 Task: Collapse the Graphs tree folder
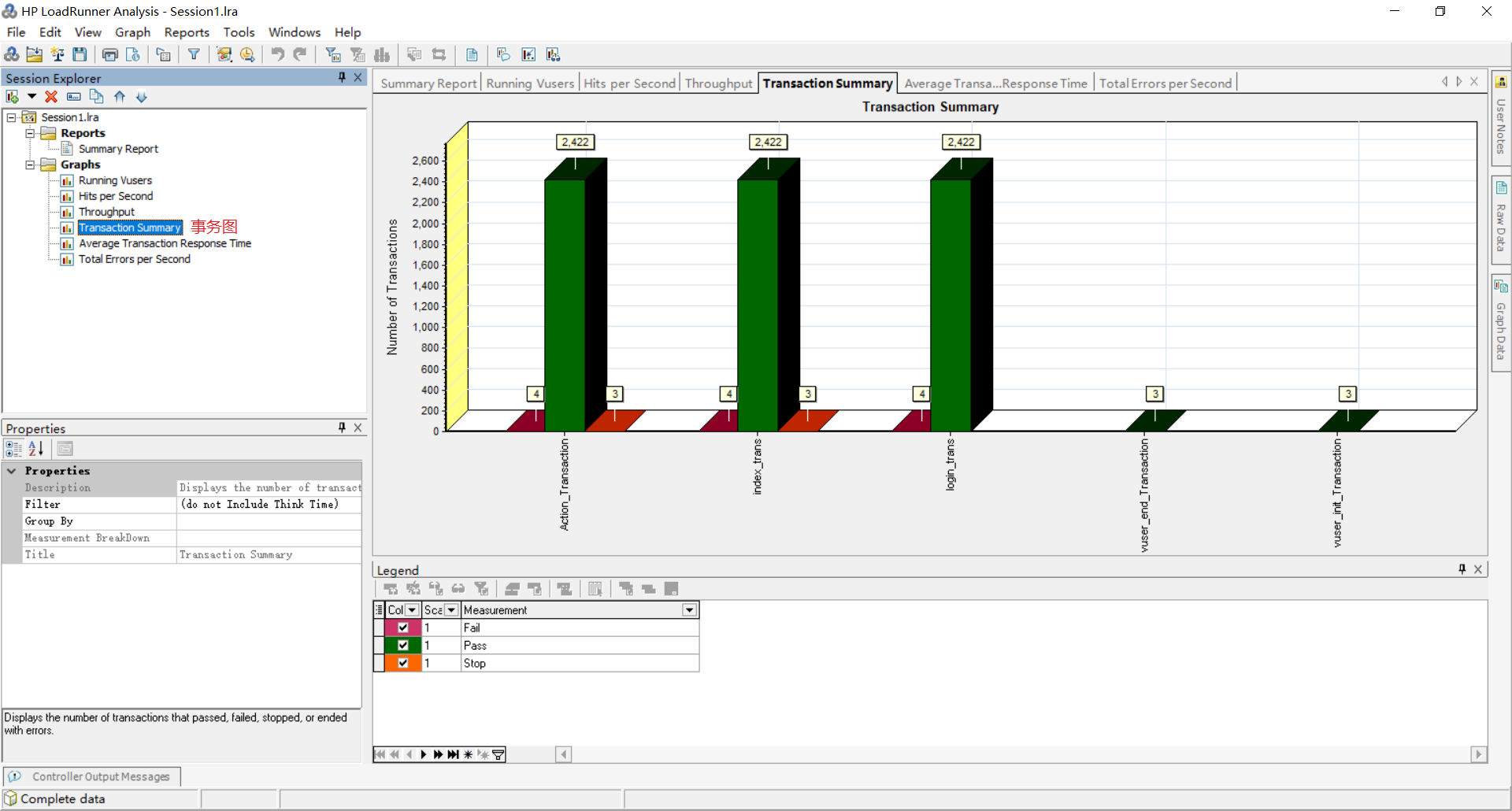30,165
